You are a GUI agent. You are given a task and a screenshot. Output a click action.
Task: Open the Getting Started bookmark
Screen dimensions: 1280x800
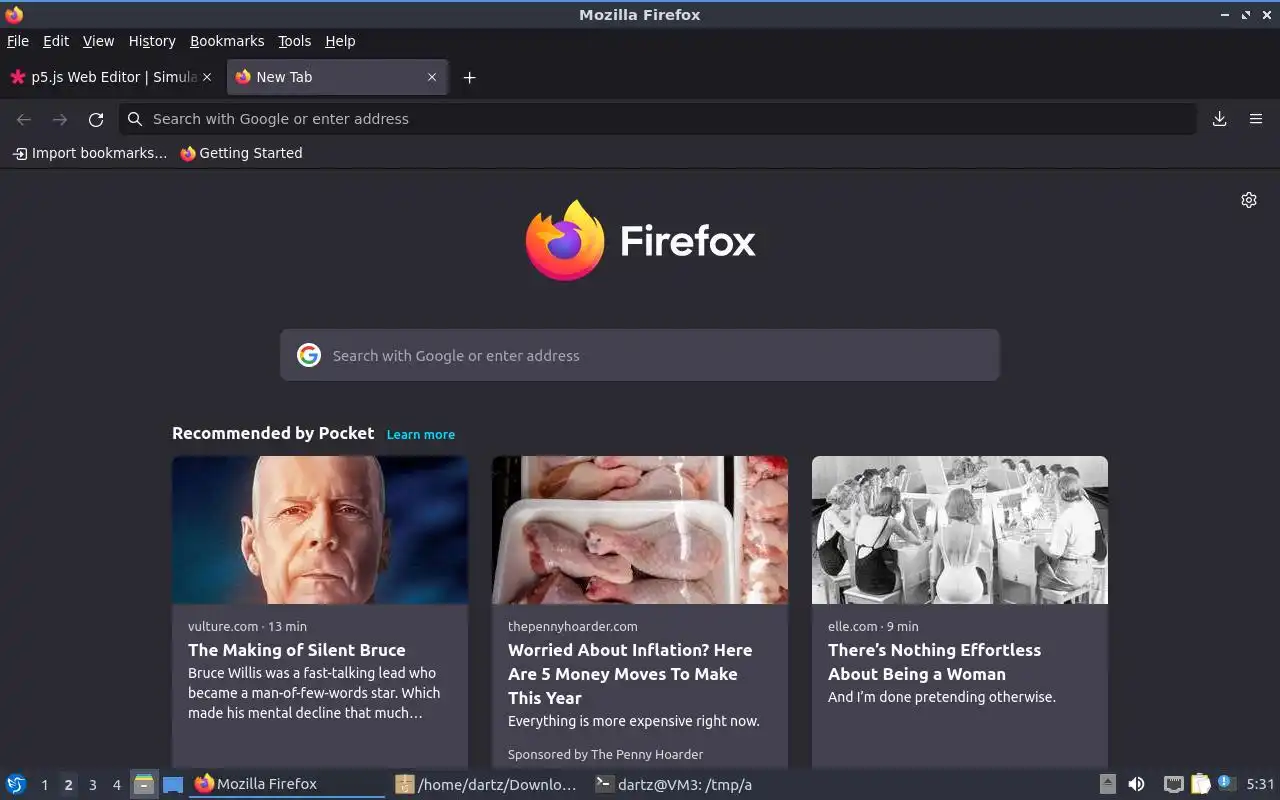241,153
